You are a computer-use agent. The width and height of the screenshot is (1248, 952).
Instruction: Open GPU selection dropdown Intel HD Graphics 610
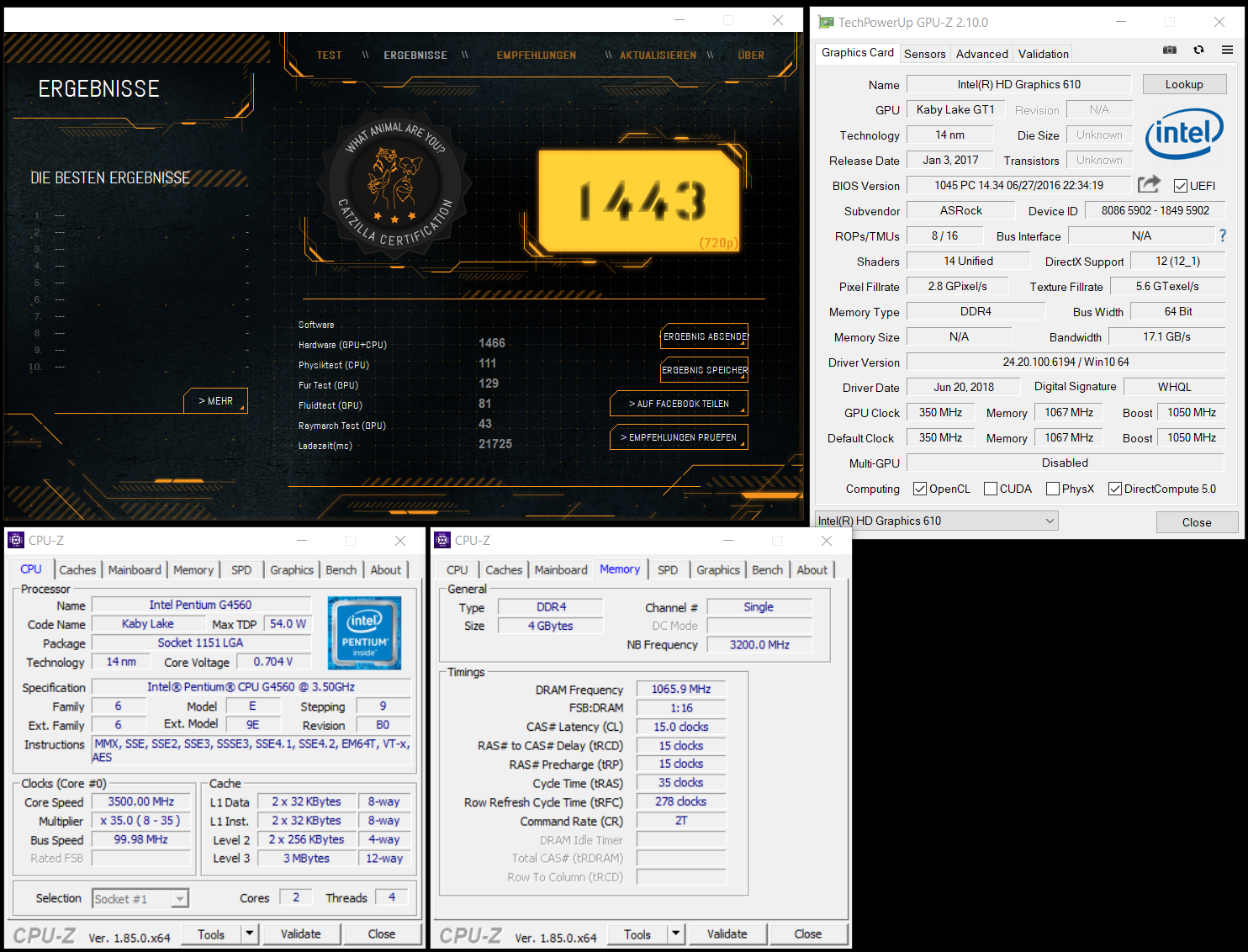click(x=937, y=521)
